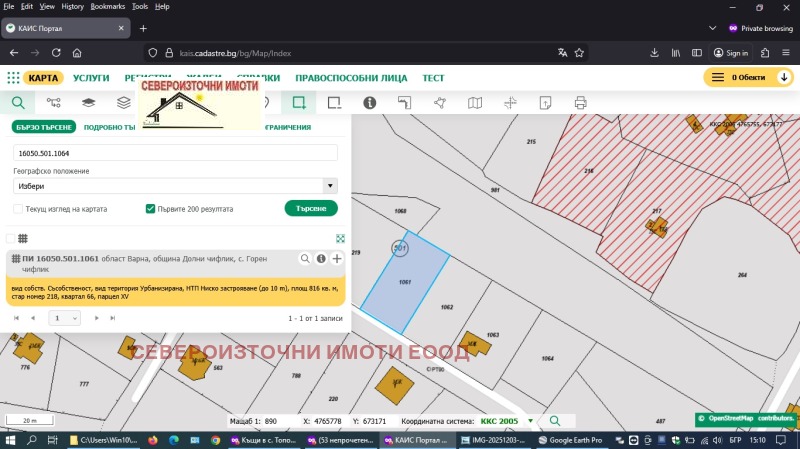The height and width of the screenshot is (449, 800).
Task: Open a new browser tab with plus
Action: (143, 28)
